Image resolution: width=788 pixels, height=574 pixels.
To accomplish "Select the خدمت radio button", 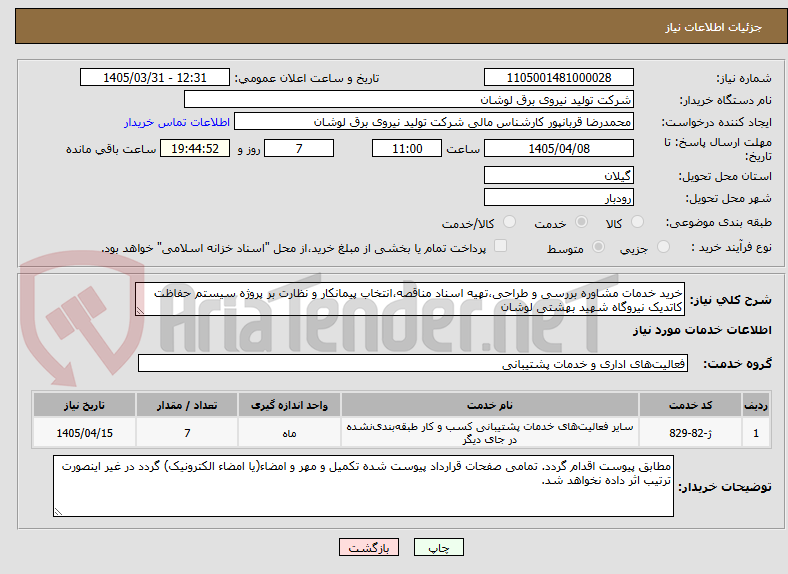I will pyautogui.click(x=581, y=222).
